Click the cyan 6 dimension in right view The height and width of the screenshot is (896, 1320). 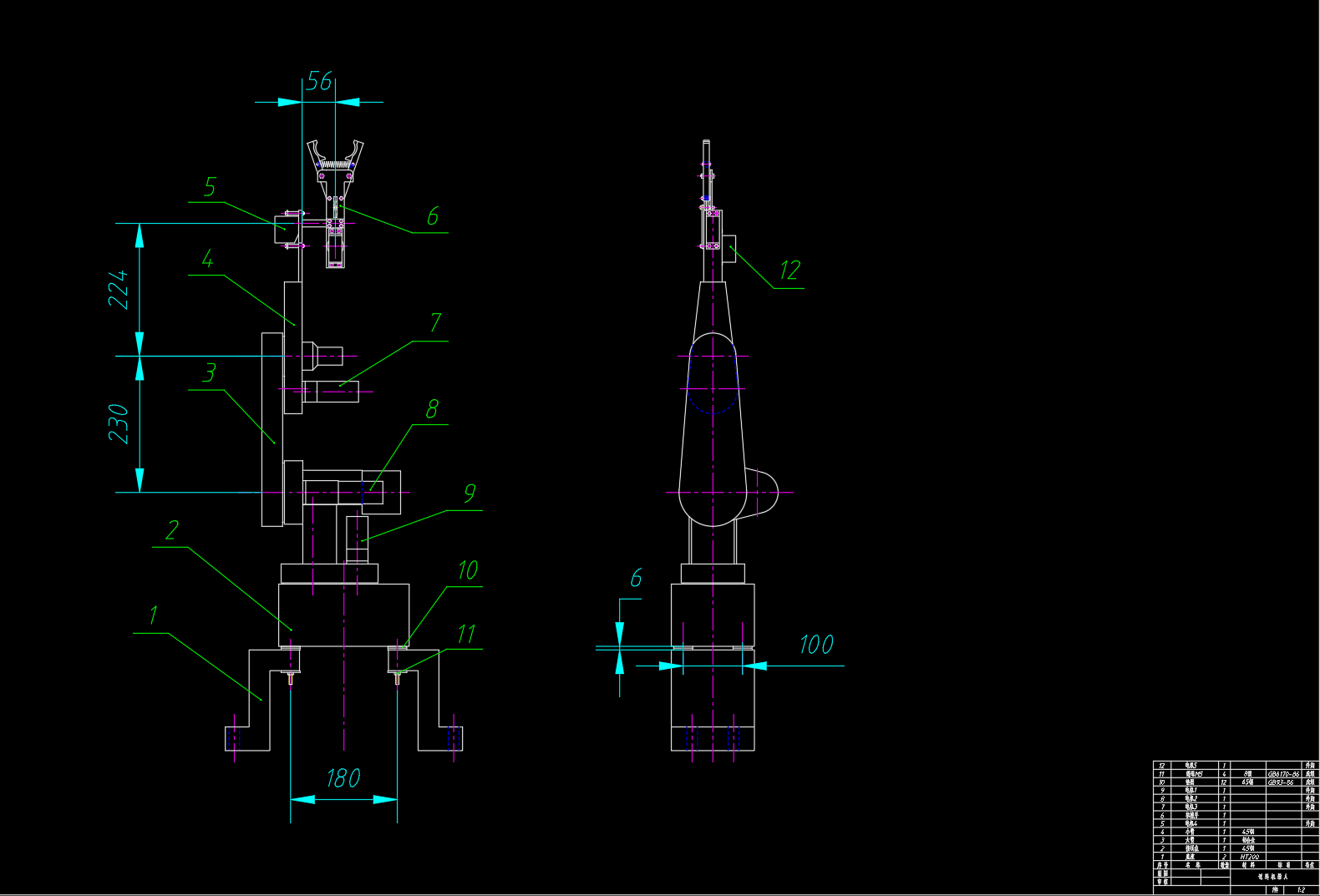[636, 578]
